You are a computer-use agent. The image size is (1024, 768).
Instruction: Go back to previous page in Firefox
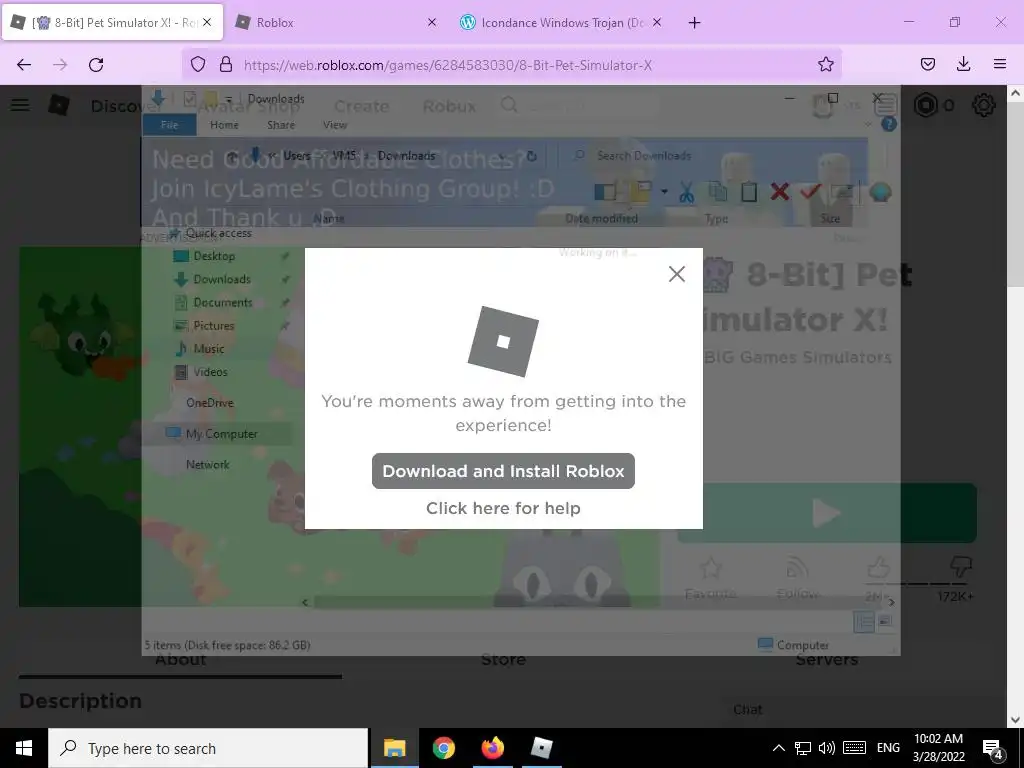(x=24, y=64)
